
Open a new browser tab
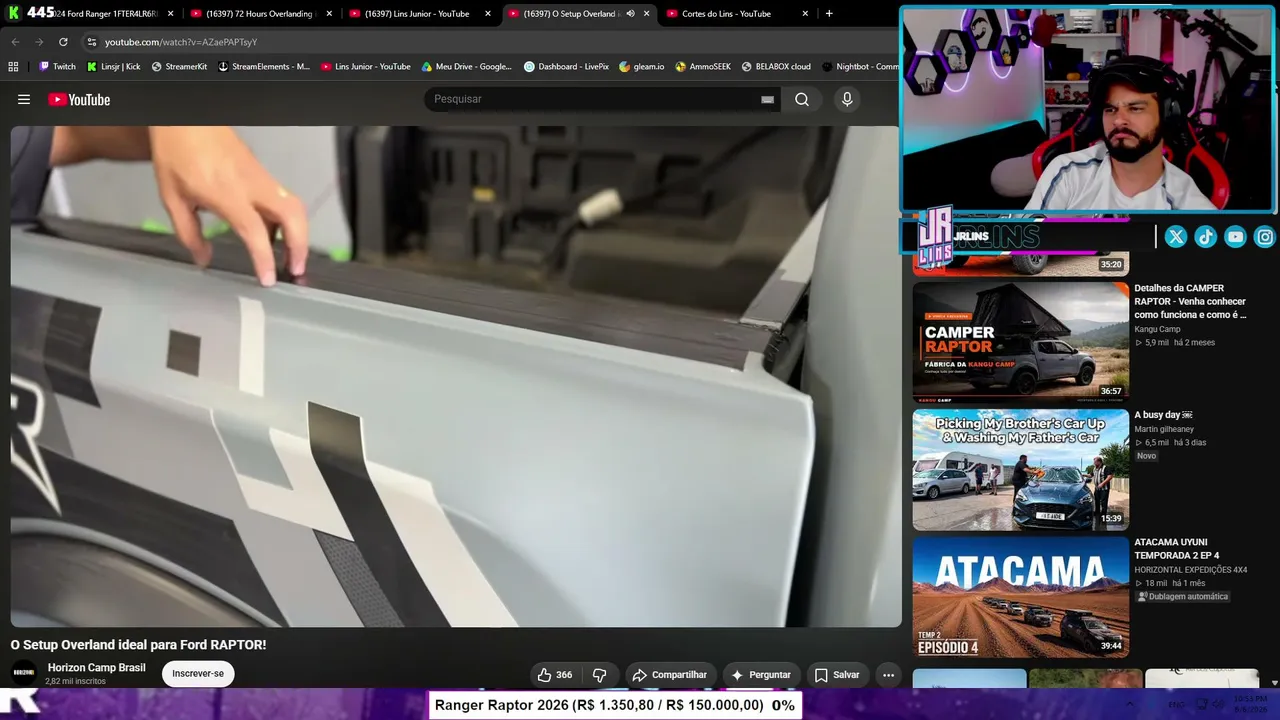coord(829,14)
